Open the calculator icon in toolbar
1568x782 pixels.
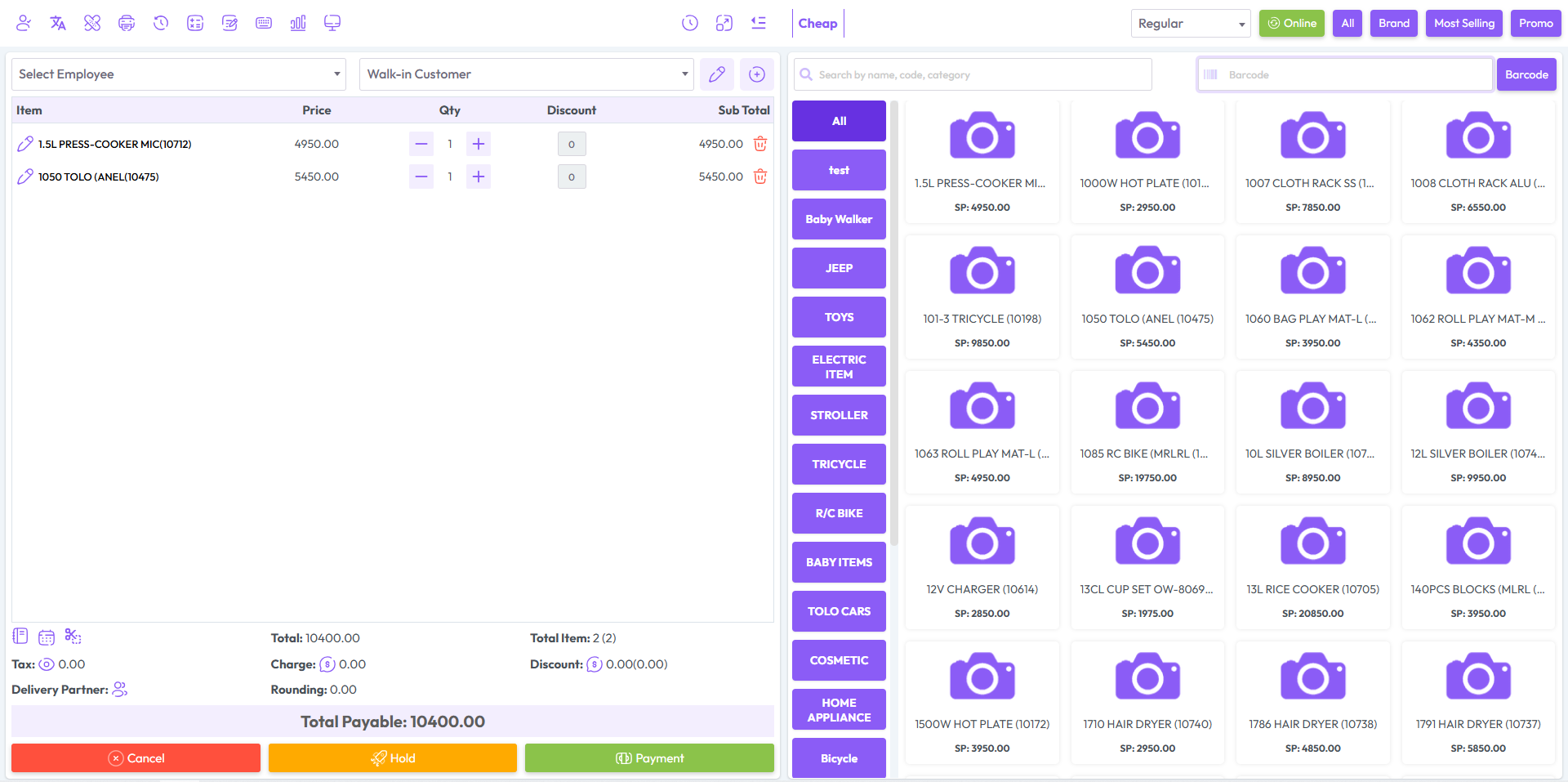[195, 23]
